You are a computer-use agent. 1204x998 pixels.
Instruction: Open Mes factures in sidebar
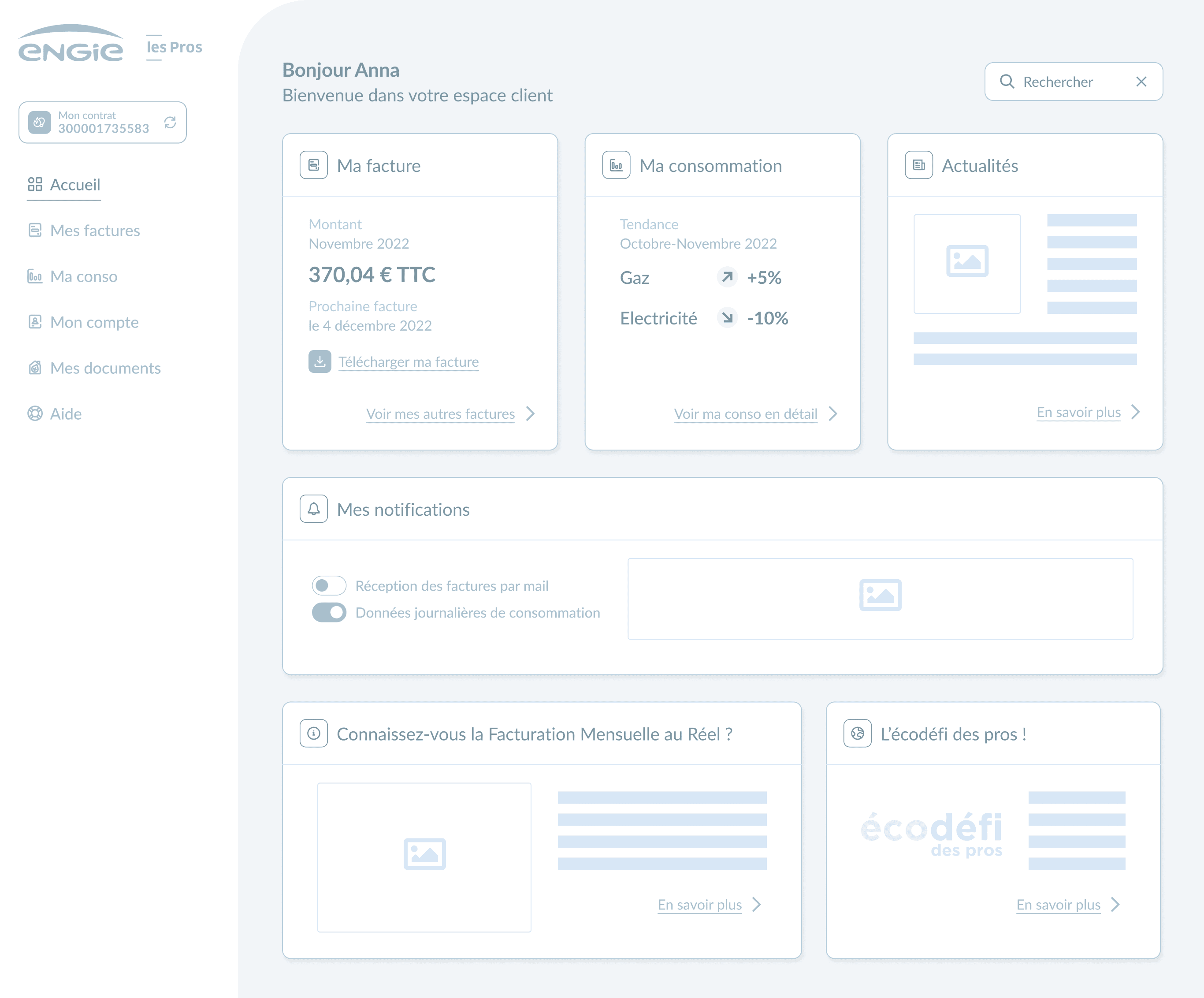[95, 231]
